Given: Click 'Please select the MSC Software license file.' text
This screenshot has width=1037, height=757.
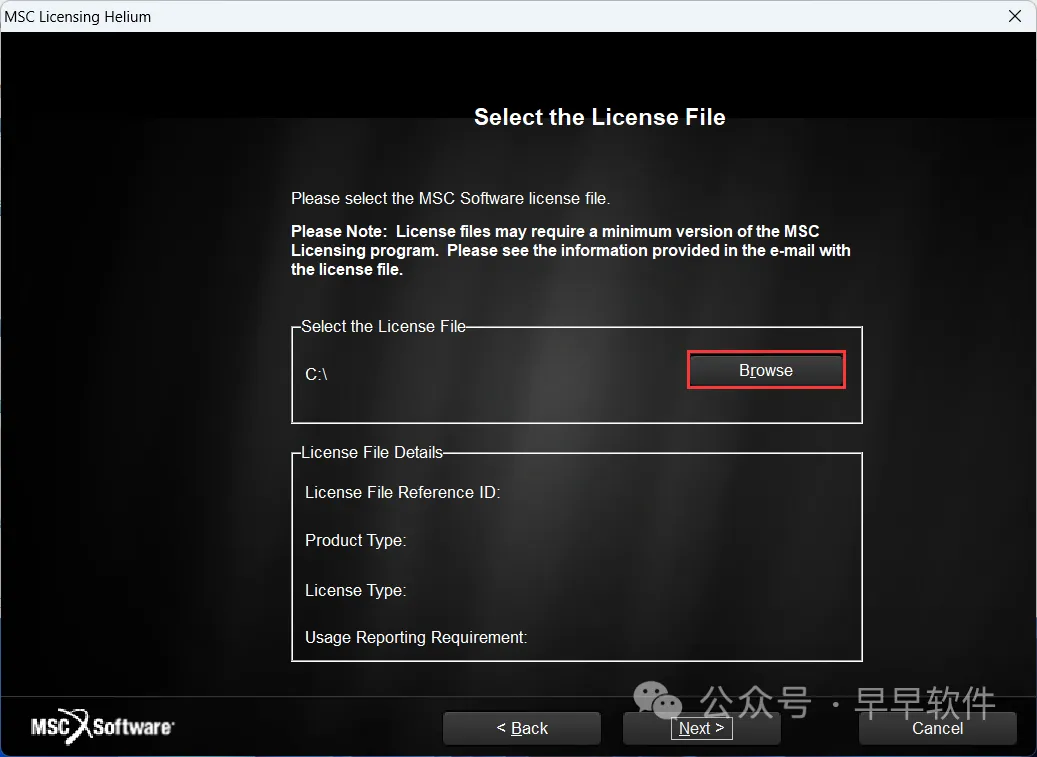Looking at the screenshot, I should [450, 198].
